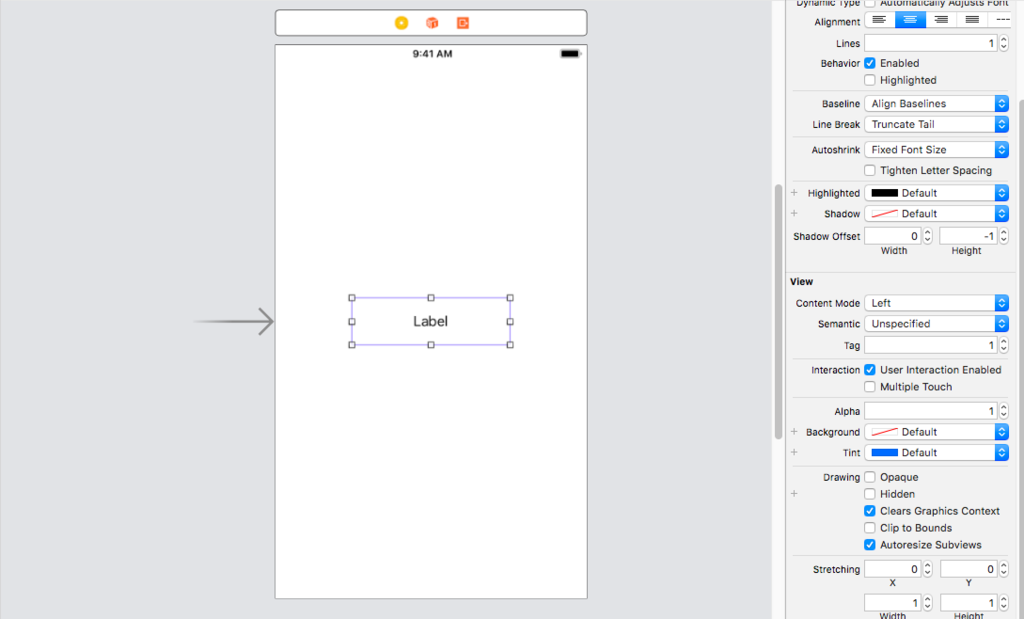
Task: Click the Stretching Y stepper
Action: (x=1004, y=569)
